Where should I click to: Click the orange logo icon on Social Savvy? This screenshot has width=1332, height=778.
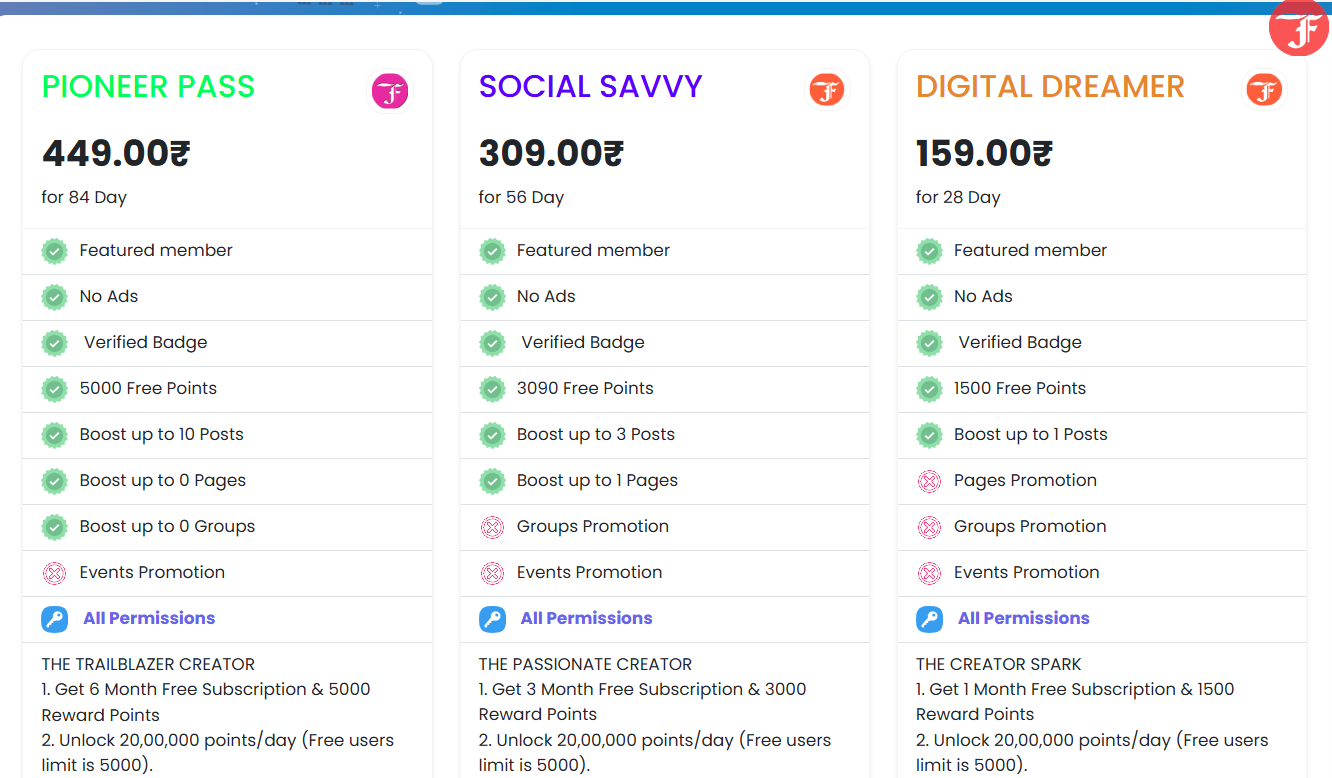click(827, 90)
